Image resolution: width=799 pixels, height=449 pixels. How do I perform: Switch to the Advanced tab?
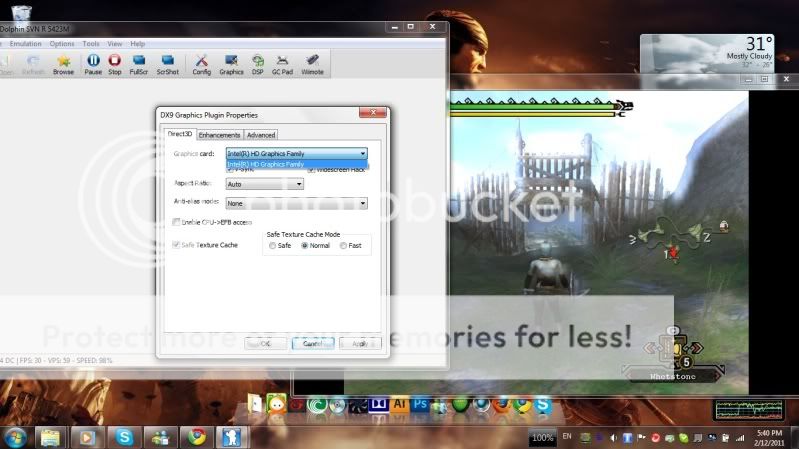(x=261, y=135)
